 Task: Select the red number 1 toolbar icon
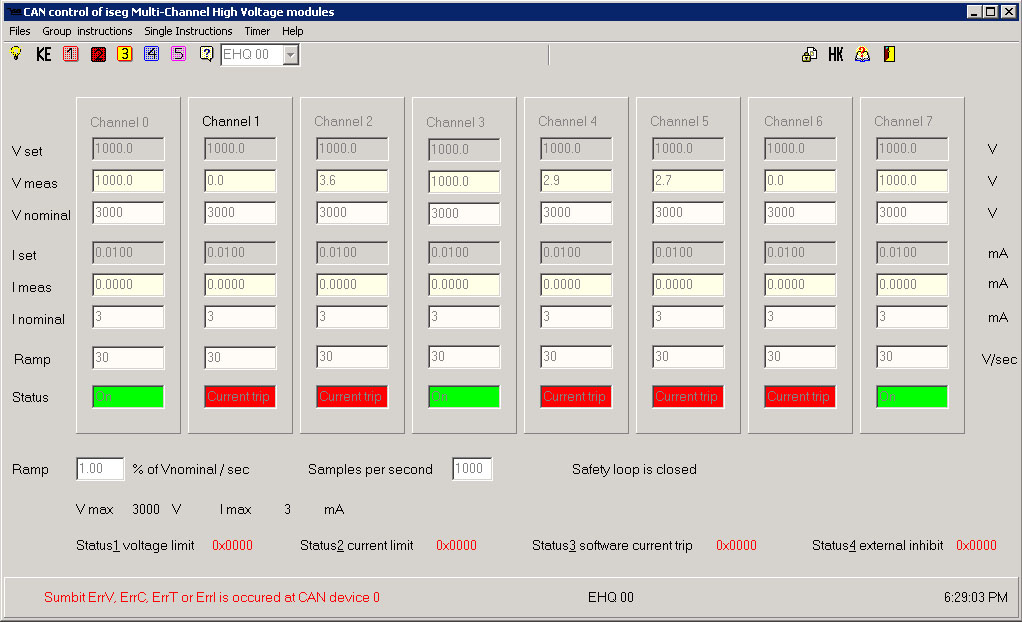pos(71,54)
